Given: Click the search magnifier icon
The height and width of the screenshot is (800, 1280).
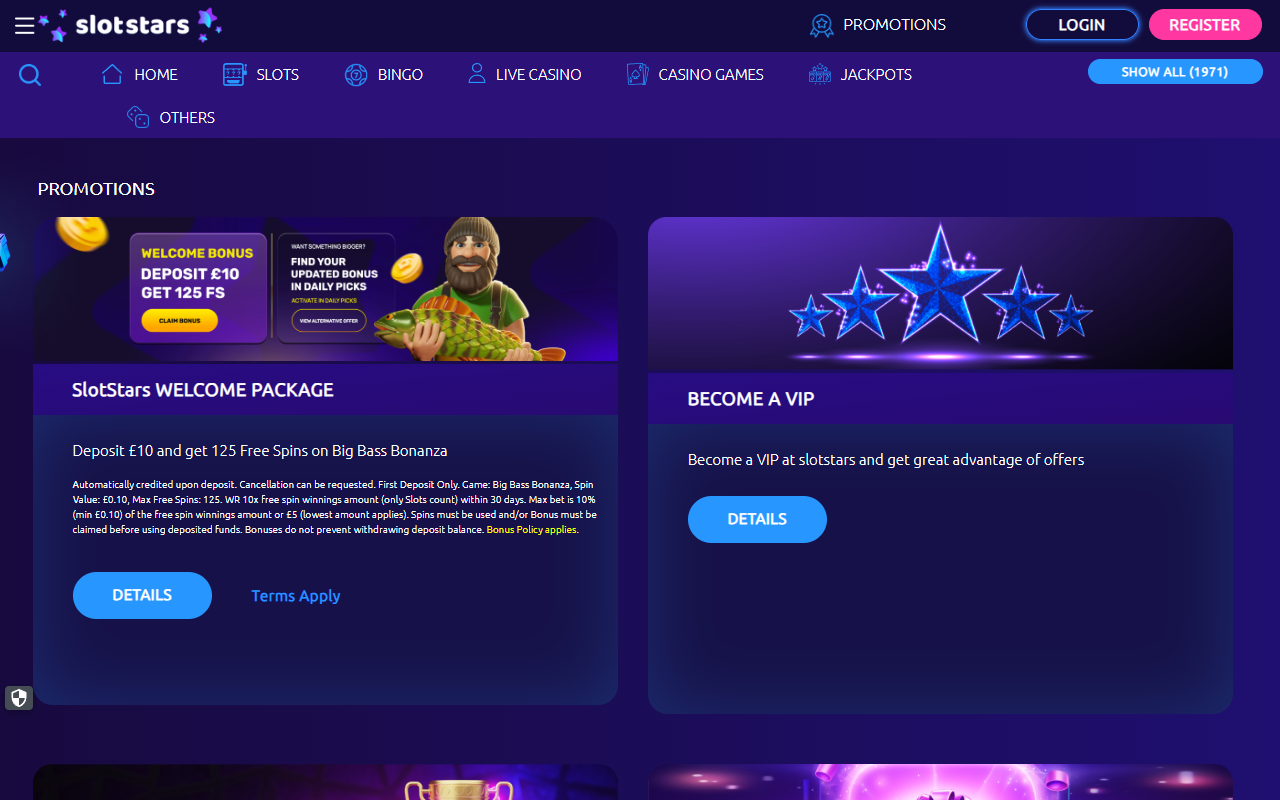Looking at the screenshot, I should pos(29,74).
